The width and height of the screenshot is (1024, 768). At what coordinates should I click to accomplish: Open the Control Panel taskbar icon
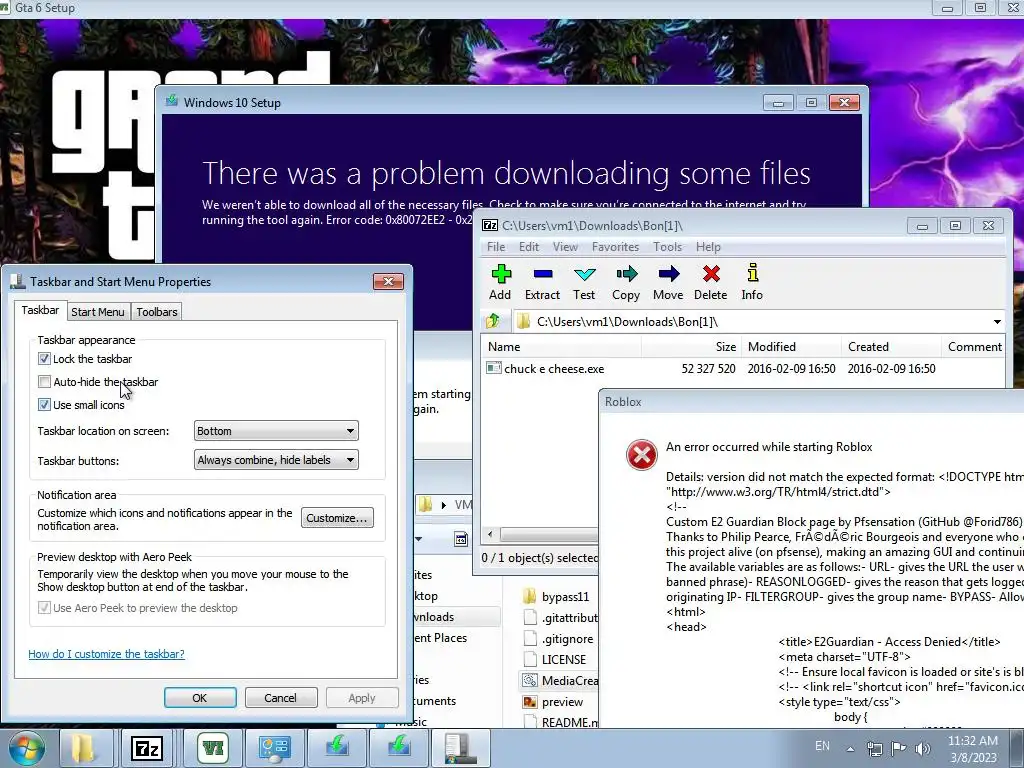tap(274, 748)
